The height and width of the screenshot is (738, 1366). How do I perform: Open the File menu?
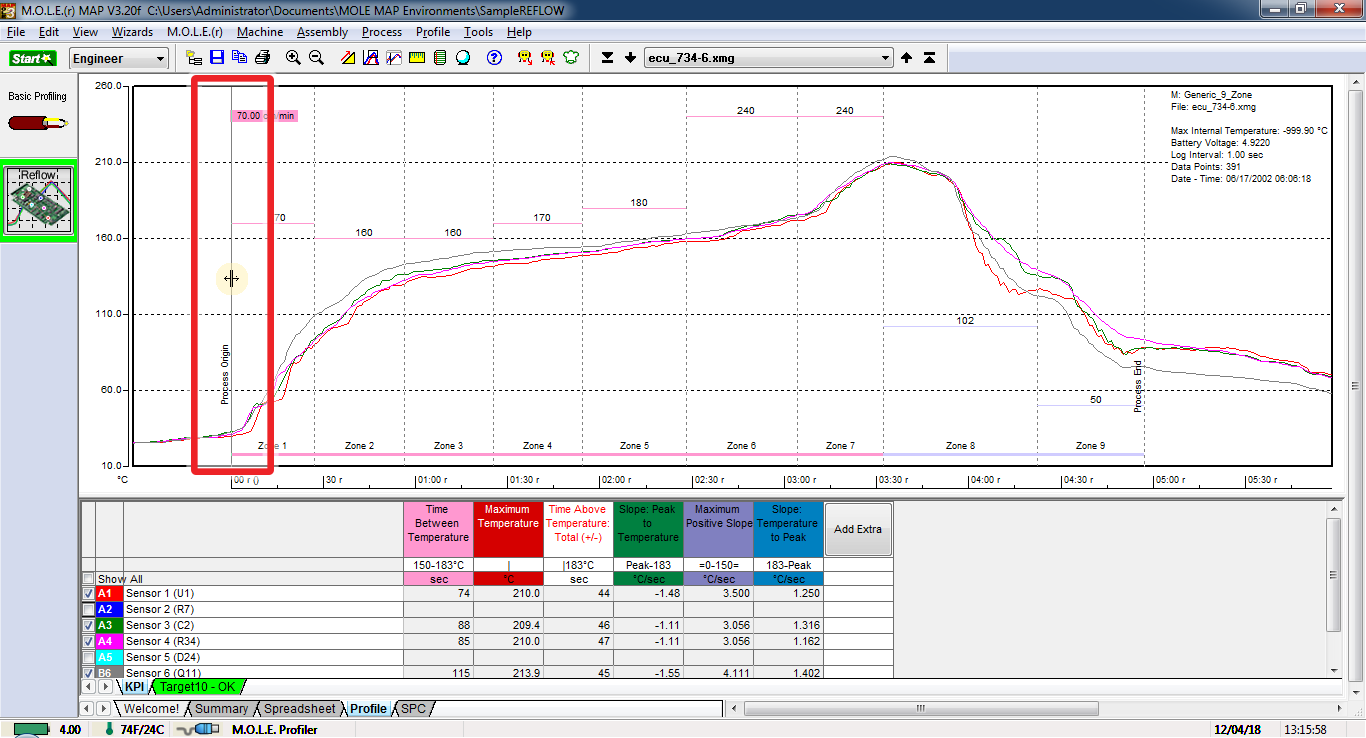pyautogui.click(x=16, y=32)
